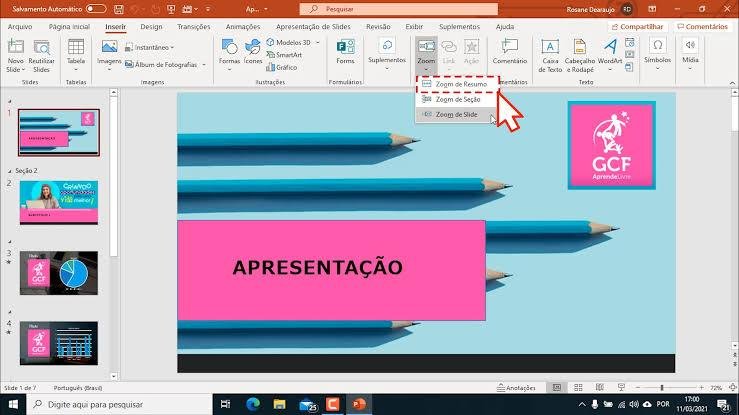Save the presentation with the disk icon
Screen dimensions: 739x415
(x=119, y=9)
